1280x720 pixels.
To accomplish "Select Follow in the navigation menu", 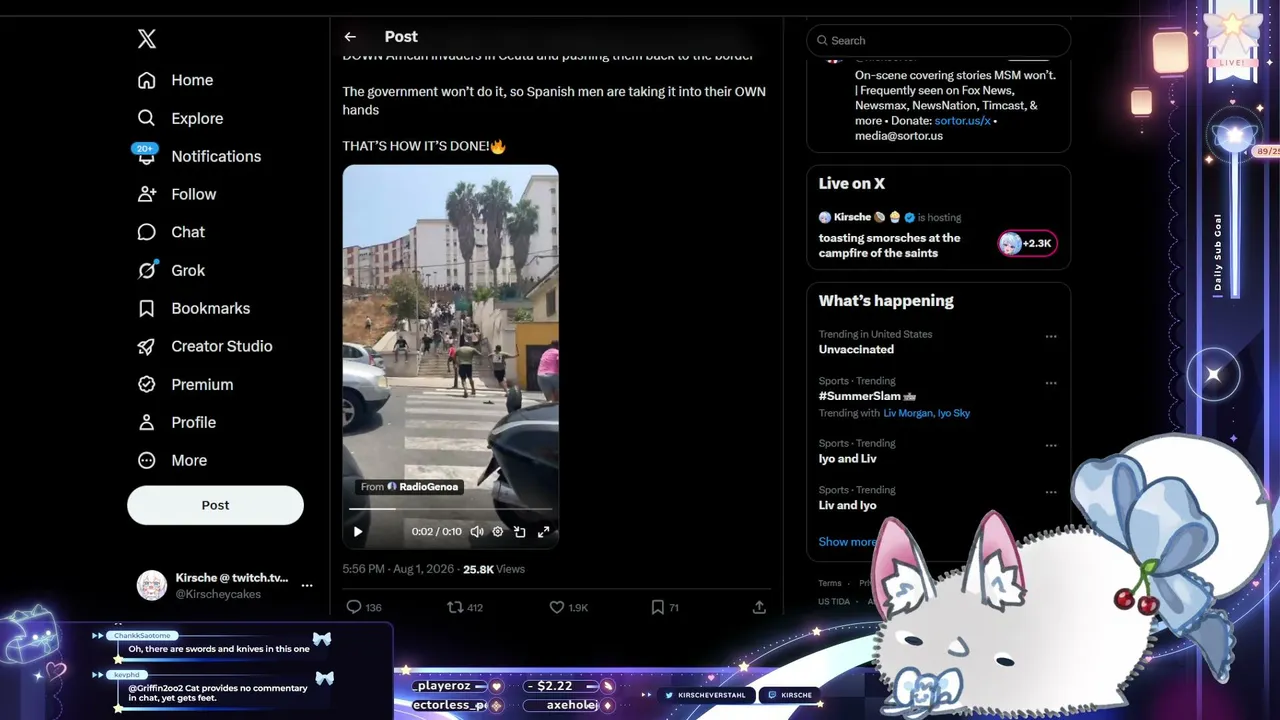I will point(194,194).
